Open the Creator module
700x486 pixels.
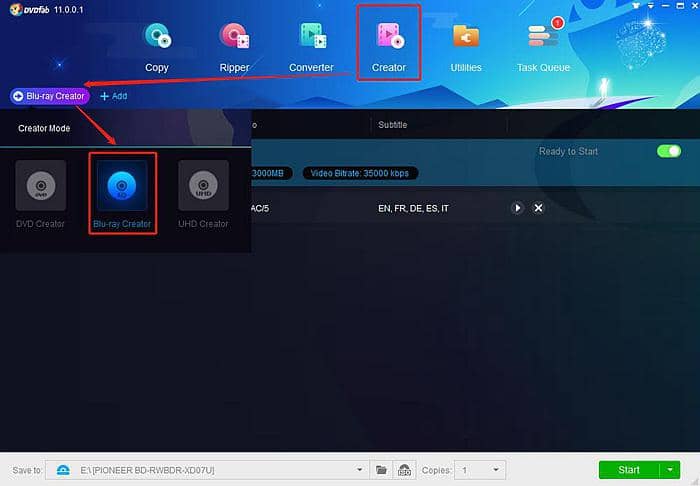[x=389, y=48]
